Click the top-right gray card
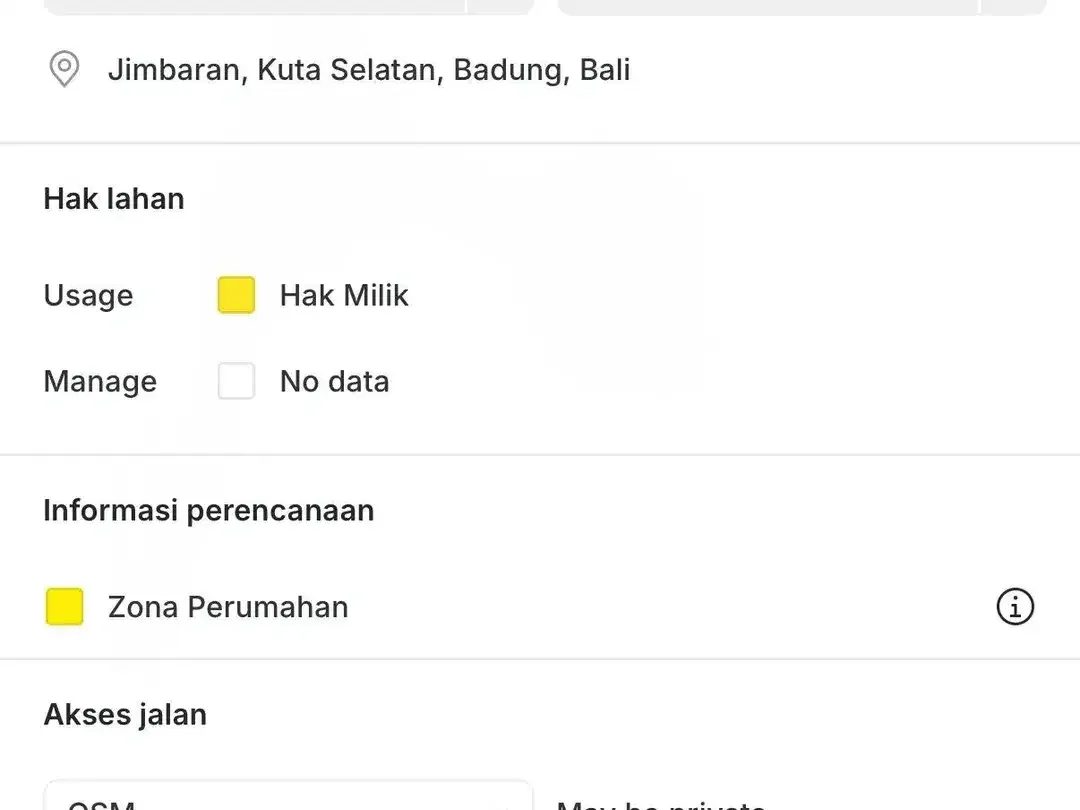 [802, 7]
